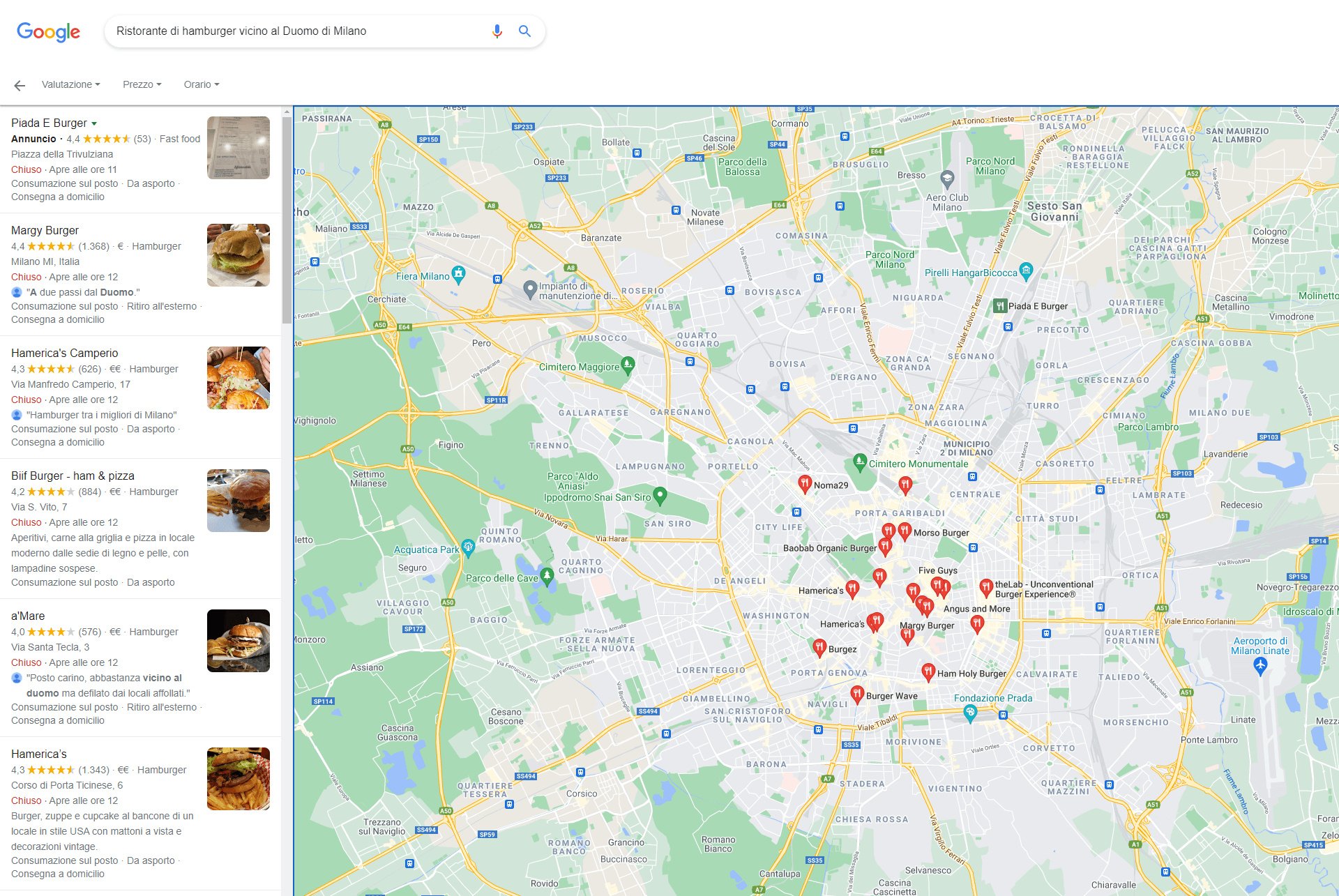Click the Ippodromo Snai San Siro marker

[660, 496]
